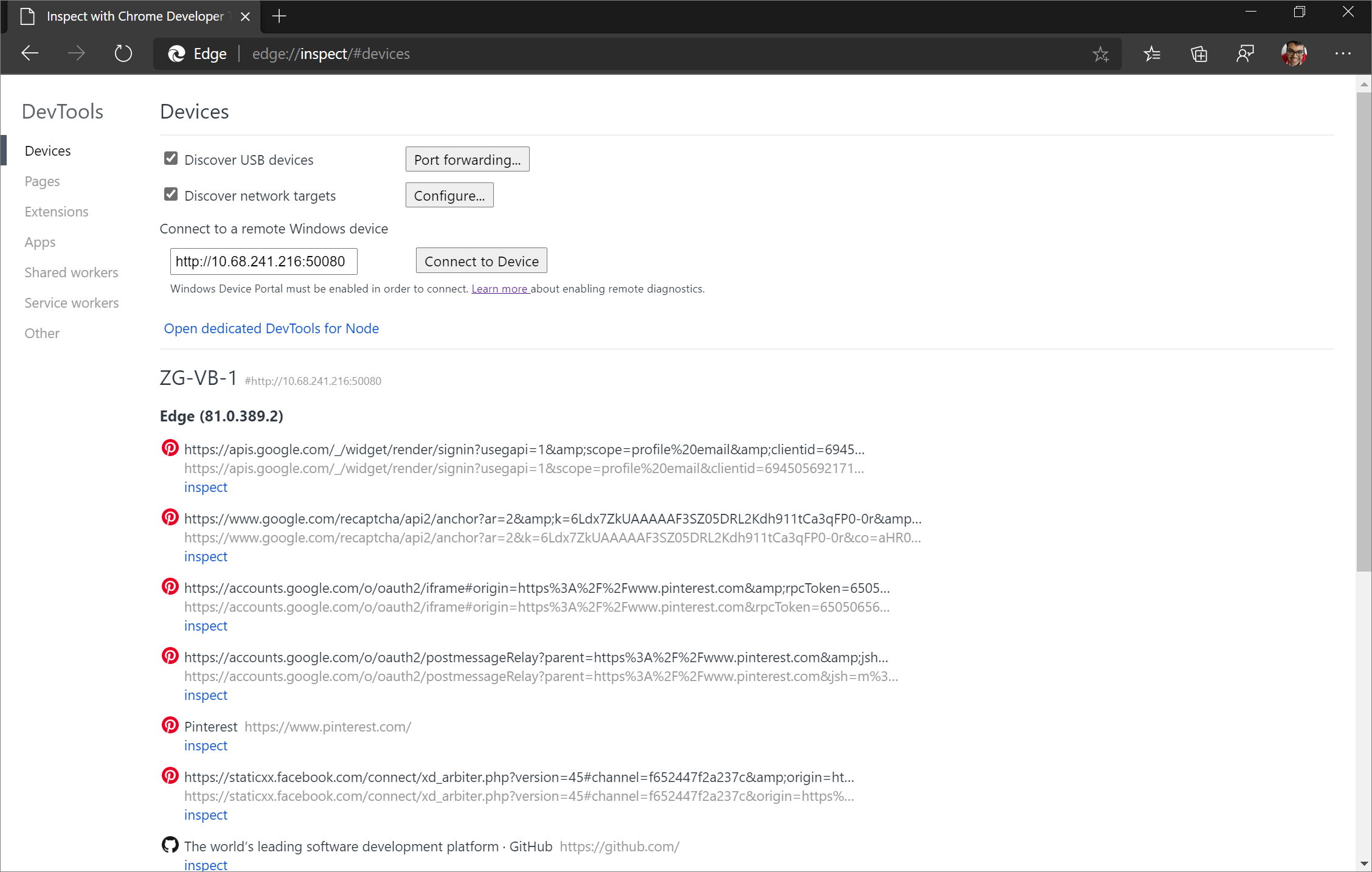This screenshot has width=1372, height=872.
Task: Click Connect to Device button
Action: (x=481, y=260)
